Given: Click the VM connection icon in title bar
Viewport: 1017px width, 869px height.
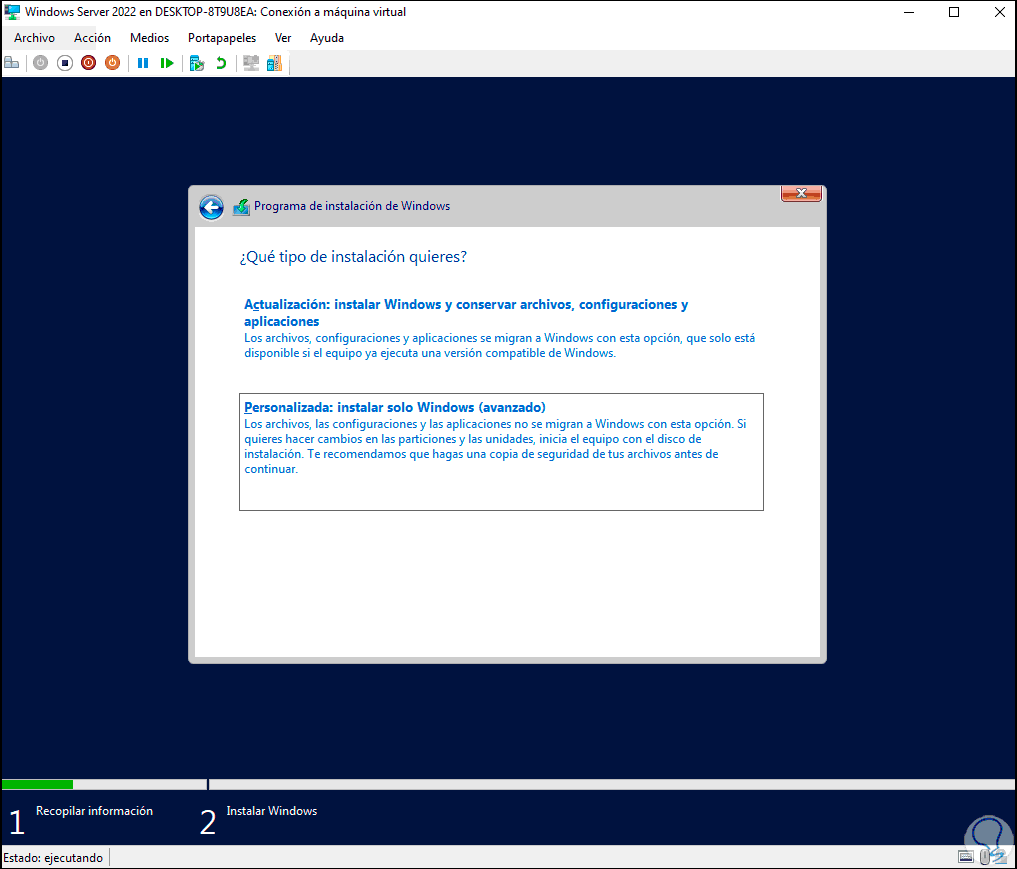Looking at the screenshot, I should (12, 12).
